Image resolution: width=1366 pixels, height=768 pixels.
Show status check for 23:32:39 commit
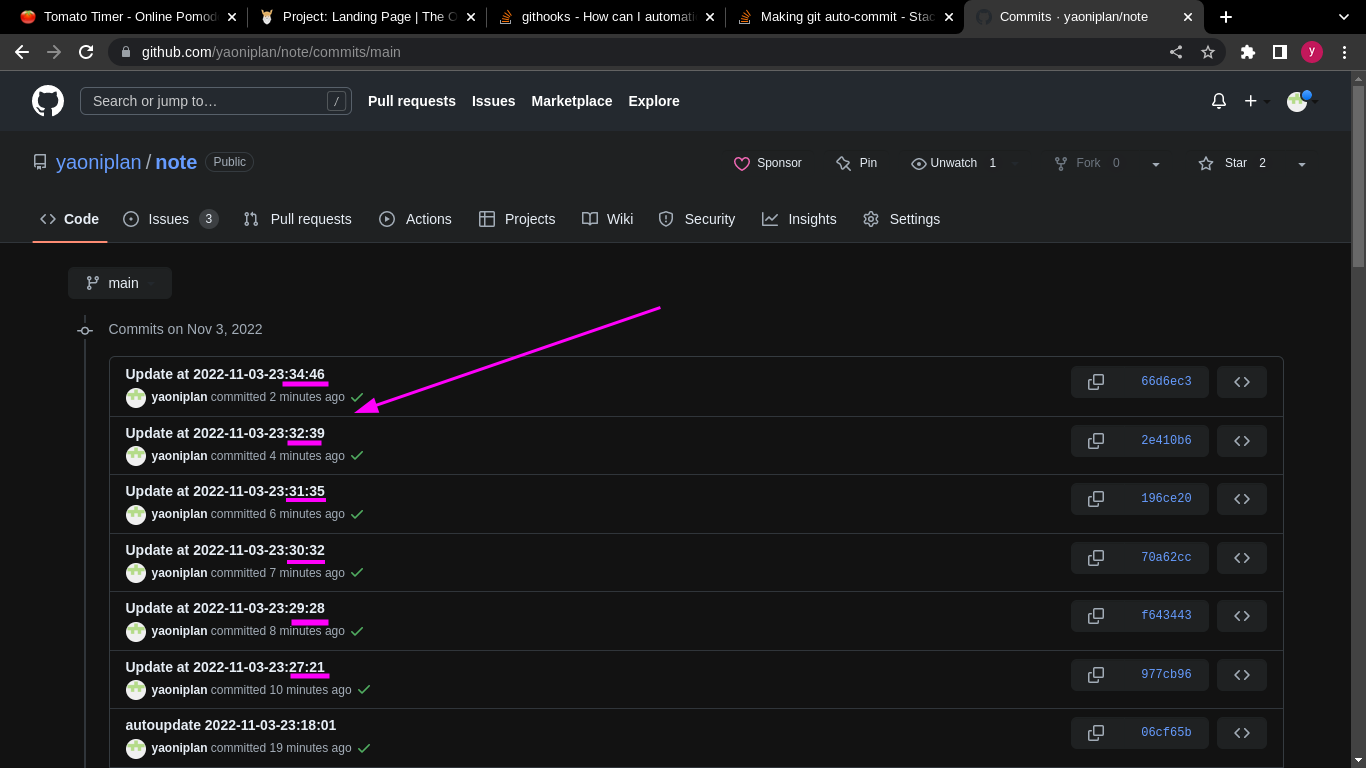357,456
